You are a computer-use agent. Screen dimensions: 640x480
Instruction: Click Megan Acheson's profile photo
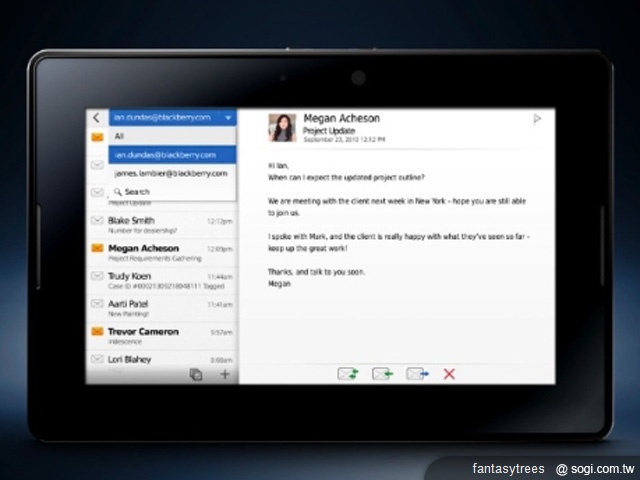282,127
